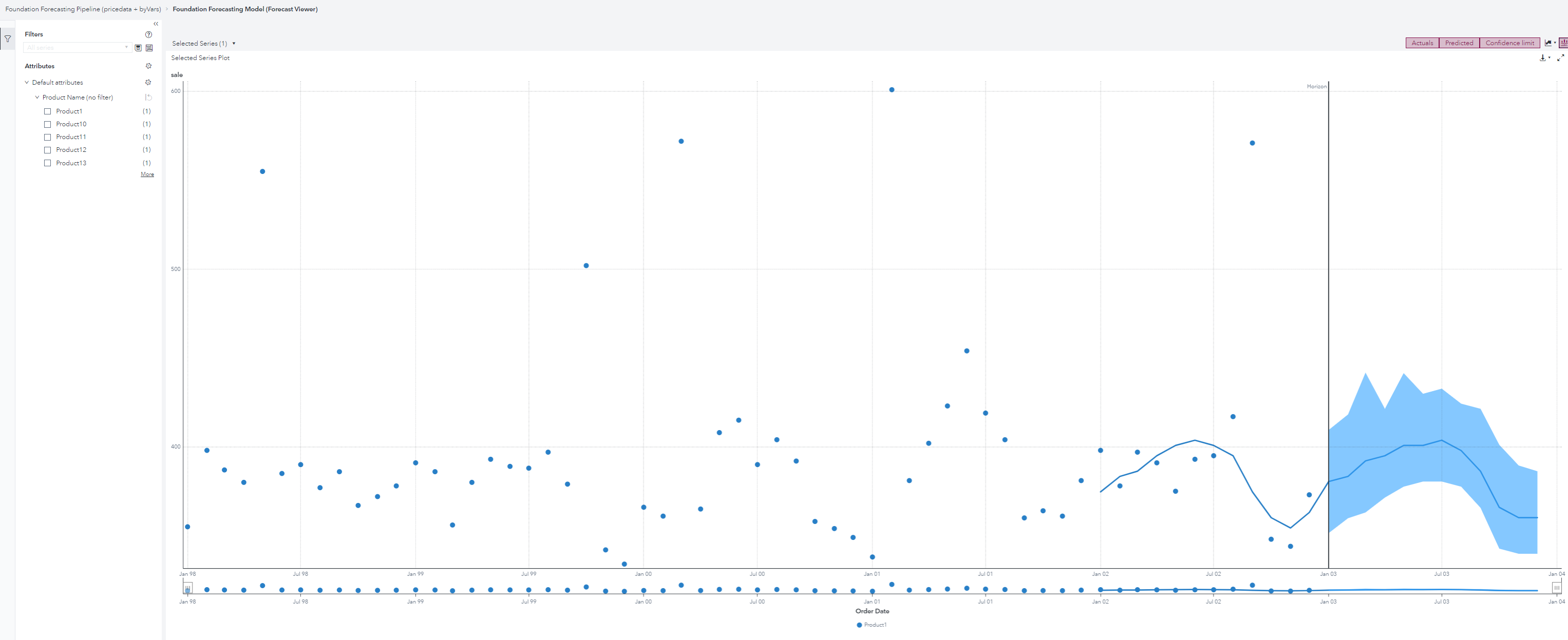Toggle the Confidence limit display

(1509, 43)
